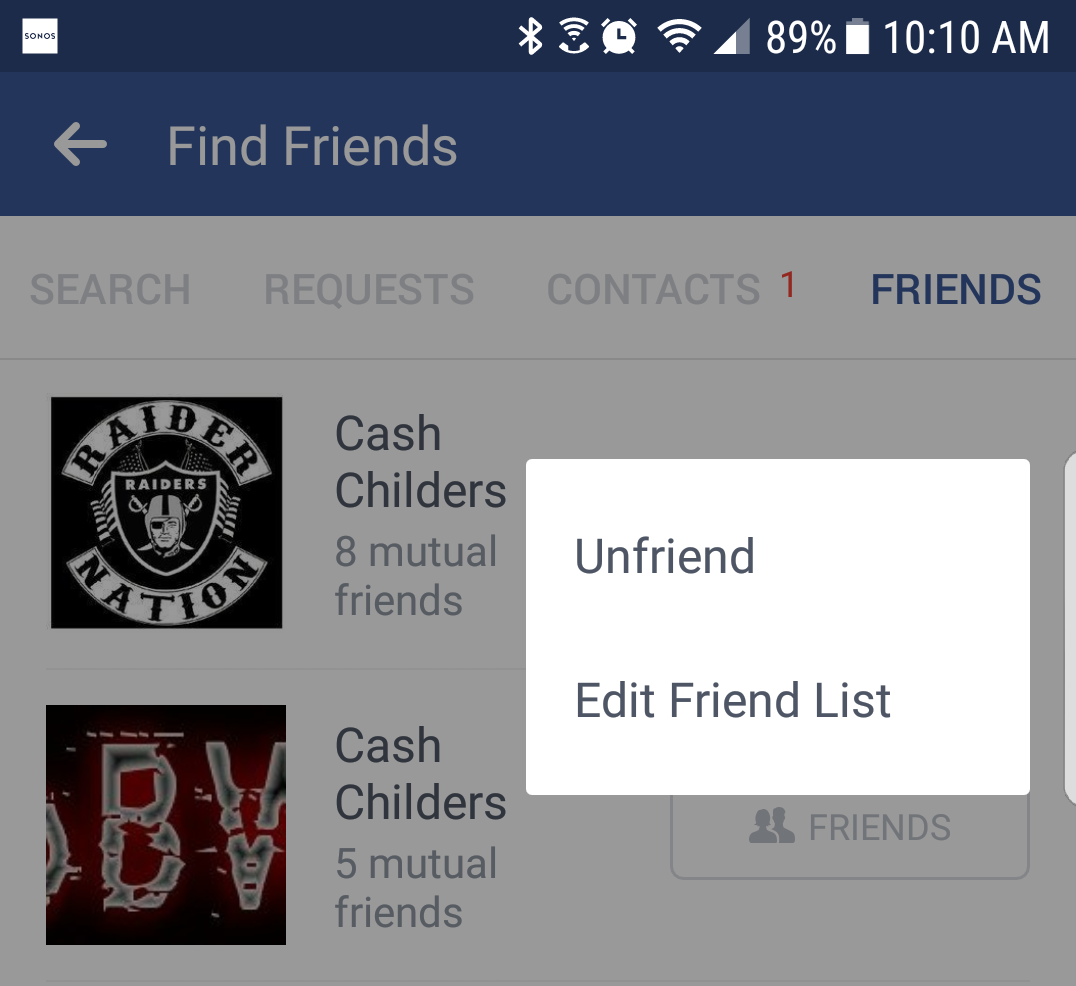Open Cash Childers with 8 mutual friends
Screen dimensions: 1076x986
(420, 462)
